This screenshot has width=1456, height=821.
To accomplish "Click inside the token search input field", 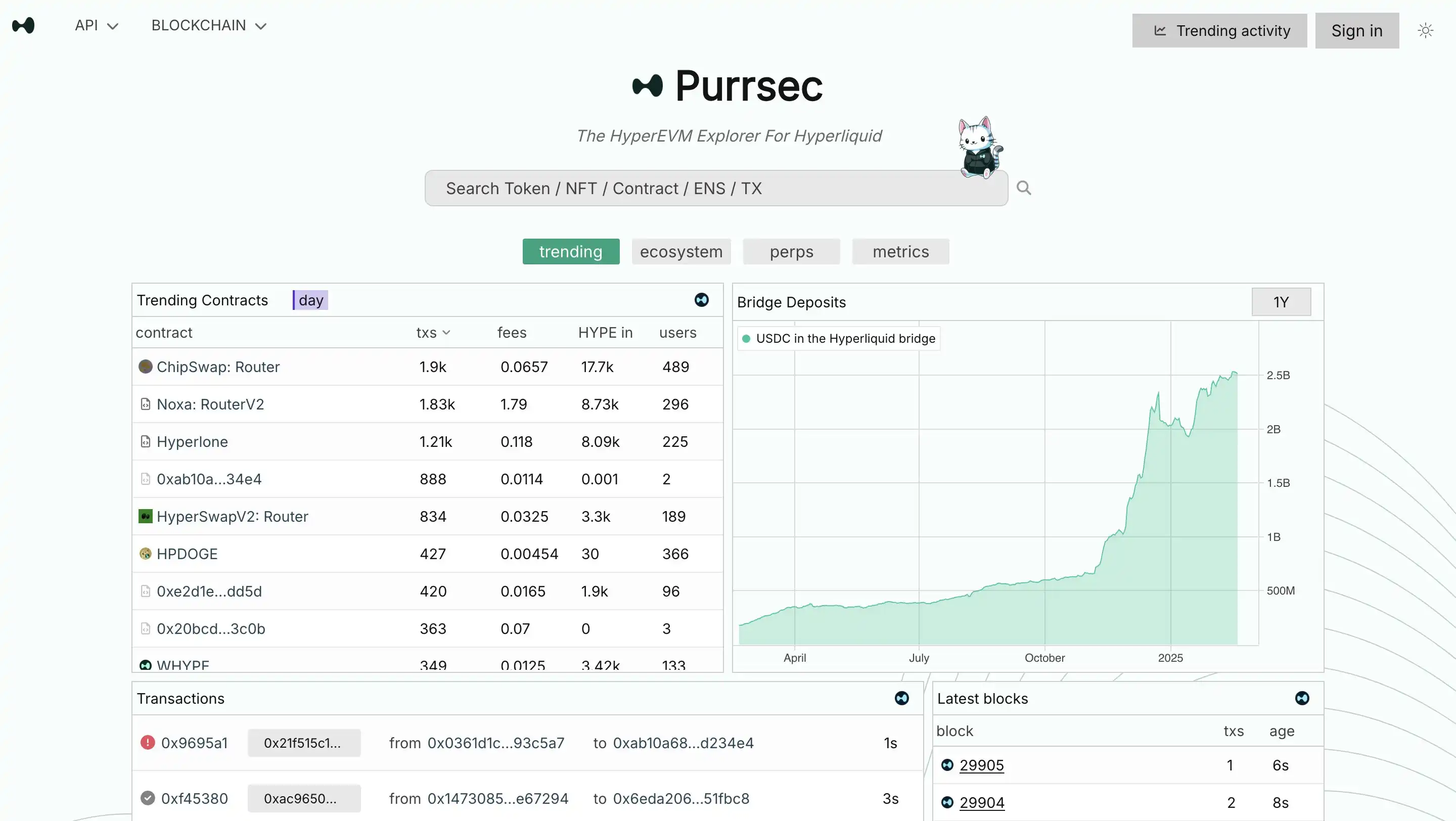I will coord(715,188).
